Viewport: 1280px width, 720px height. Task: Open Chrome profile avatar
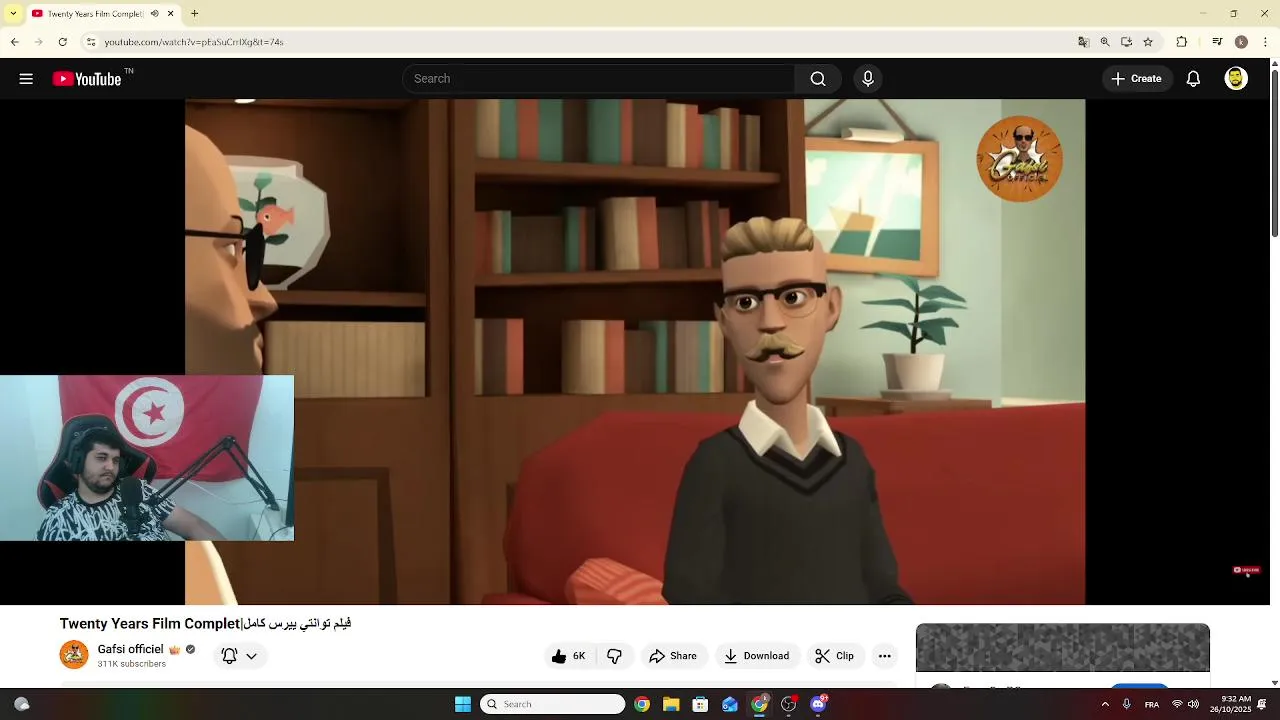(1241, 42)
